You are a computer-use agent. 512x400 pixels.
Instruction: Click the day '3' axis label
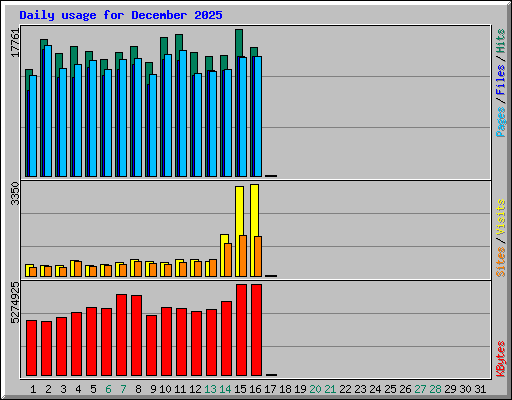pyautogui.click(x=63, y=389)
